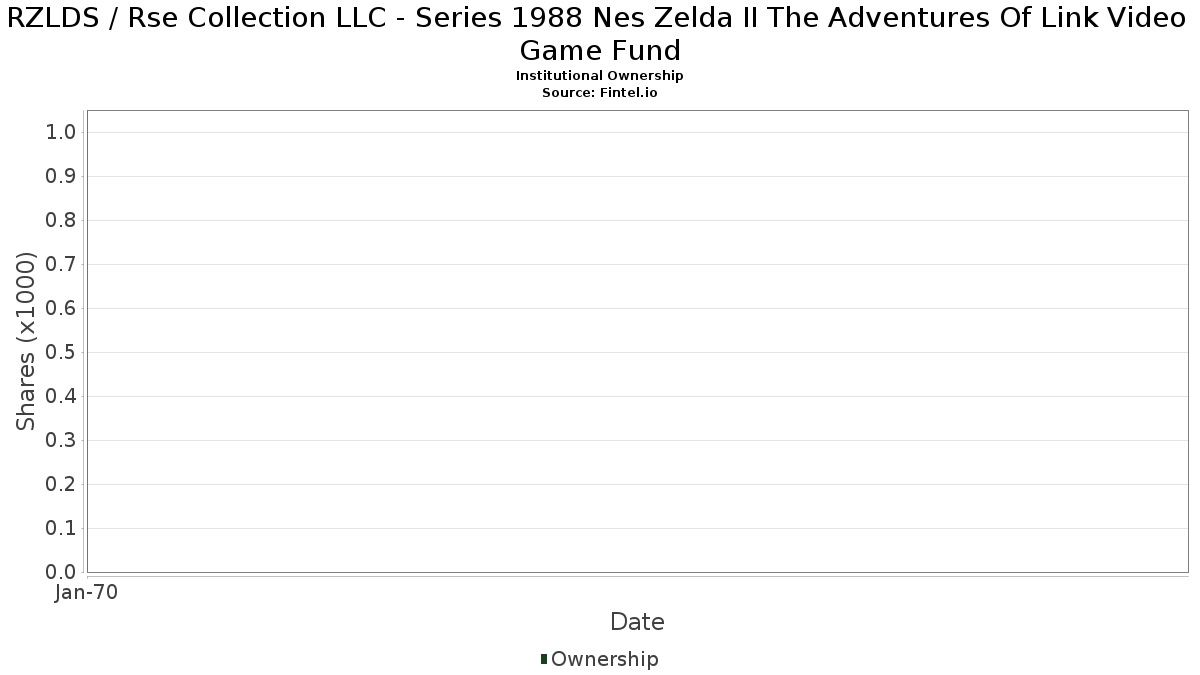Select the Institutional Ownership subtitle
The height and width of the screenshot is (675, 1200).
tap(600, 76)
